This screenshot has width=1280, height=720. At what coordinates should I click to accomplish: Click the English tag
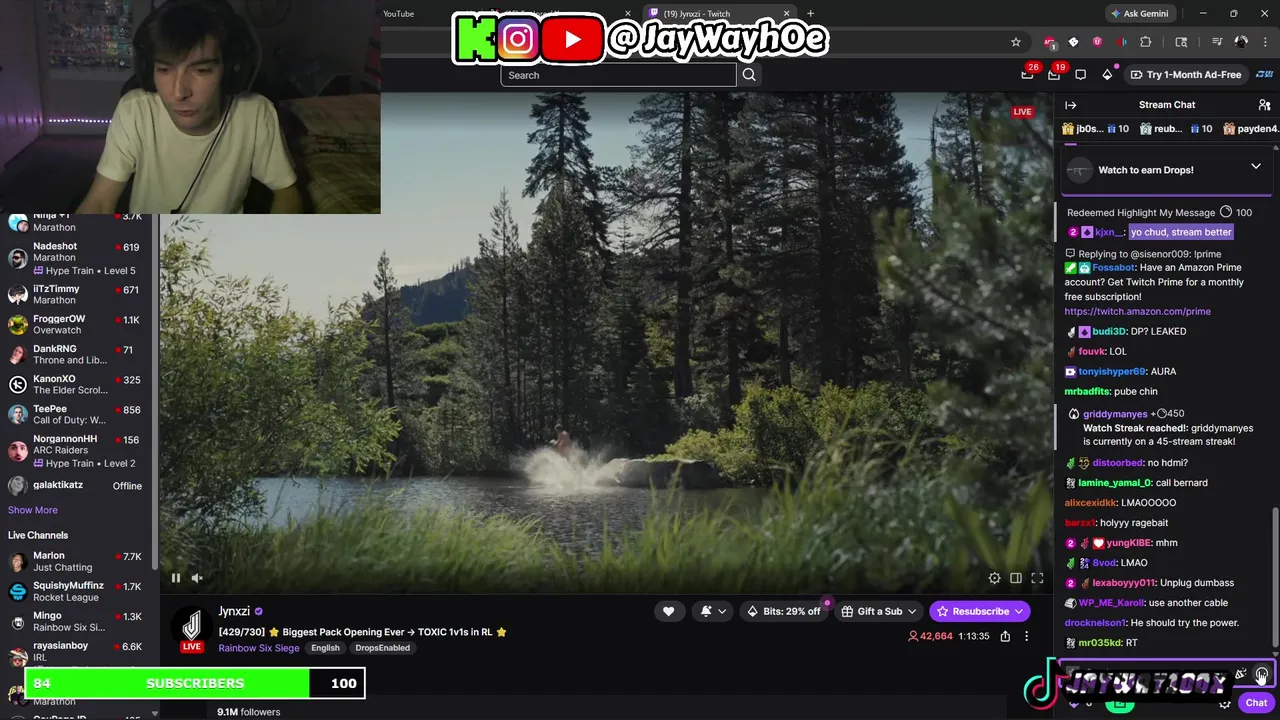click(x=325, y=648)
